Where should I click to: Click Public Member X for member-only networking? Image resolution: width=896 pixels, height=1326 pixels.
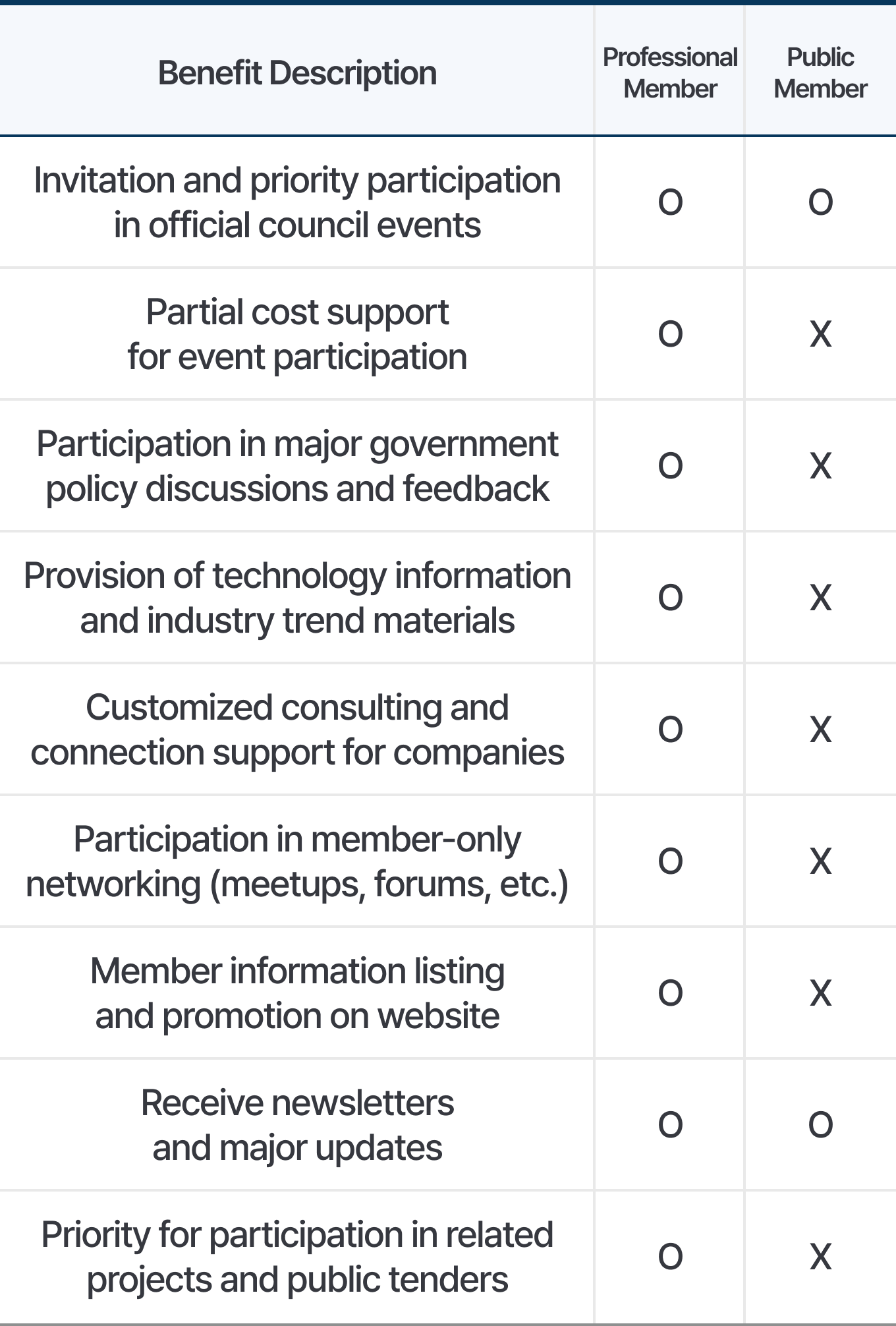click(x=820, y=861)
